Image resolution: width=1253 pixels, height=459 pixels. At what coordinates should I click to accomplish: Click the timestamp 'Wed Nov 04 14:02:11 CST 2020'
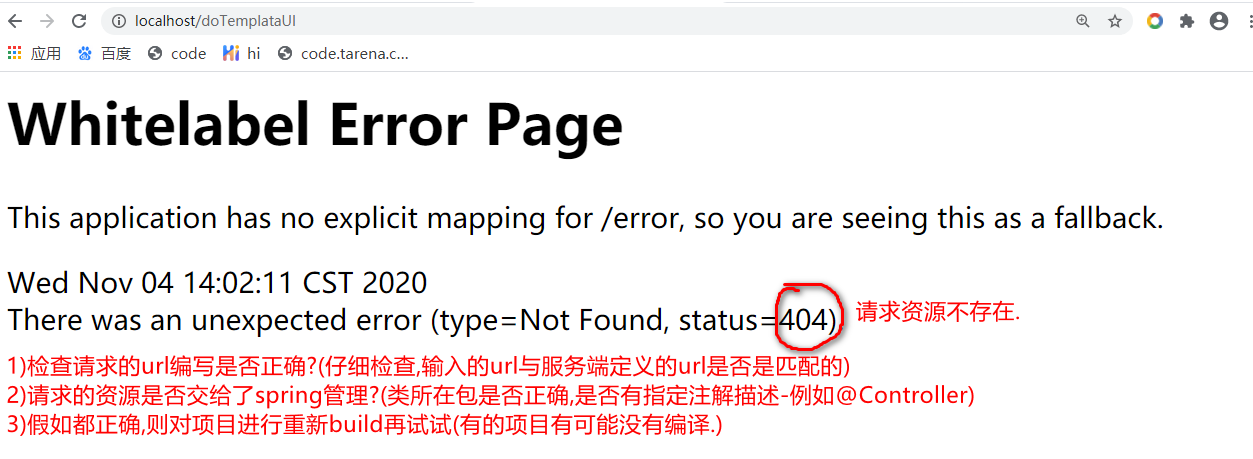(217, 284)
